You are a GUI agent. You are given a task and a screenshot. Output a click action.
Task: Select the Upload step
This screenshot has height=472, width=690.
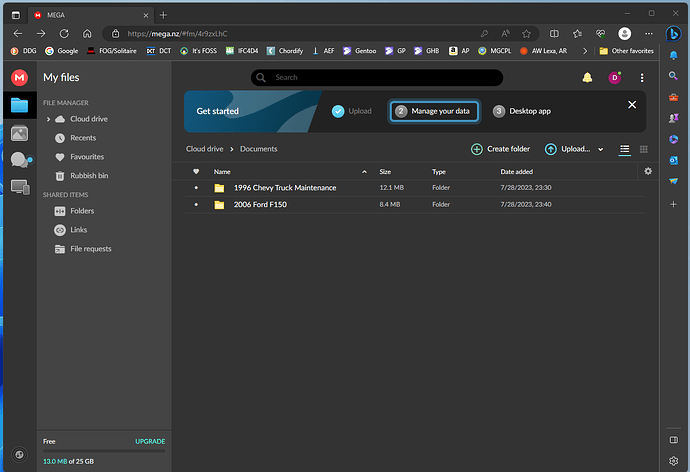tap(352, 111)
